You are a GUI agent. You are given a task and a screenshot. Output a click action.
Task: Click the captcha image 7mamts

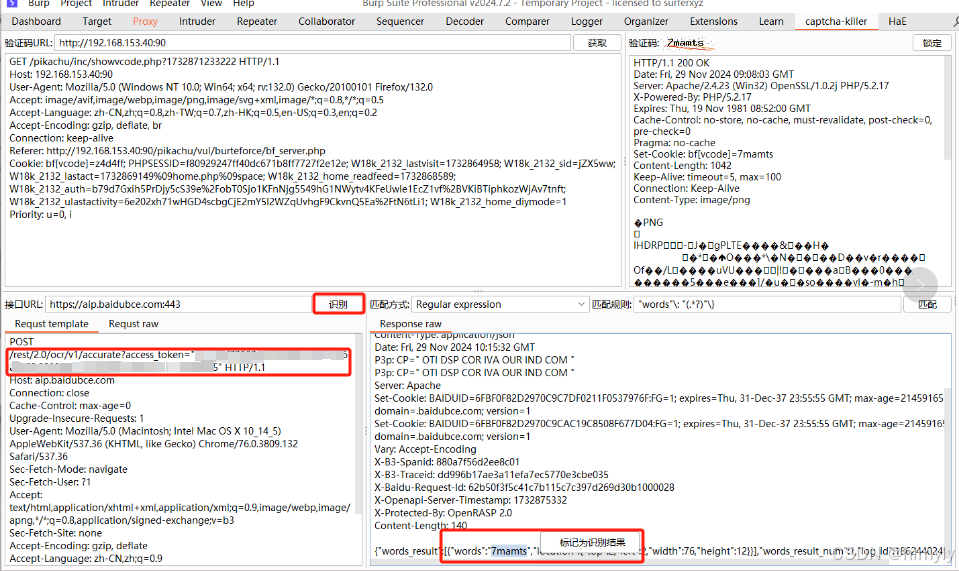point(687,43)
